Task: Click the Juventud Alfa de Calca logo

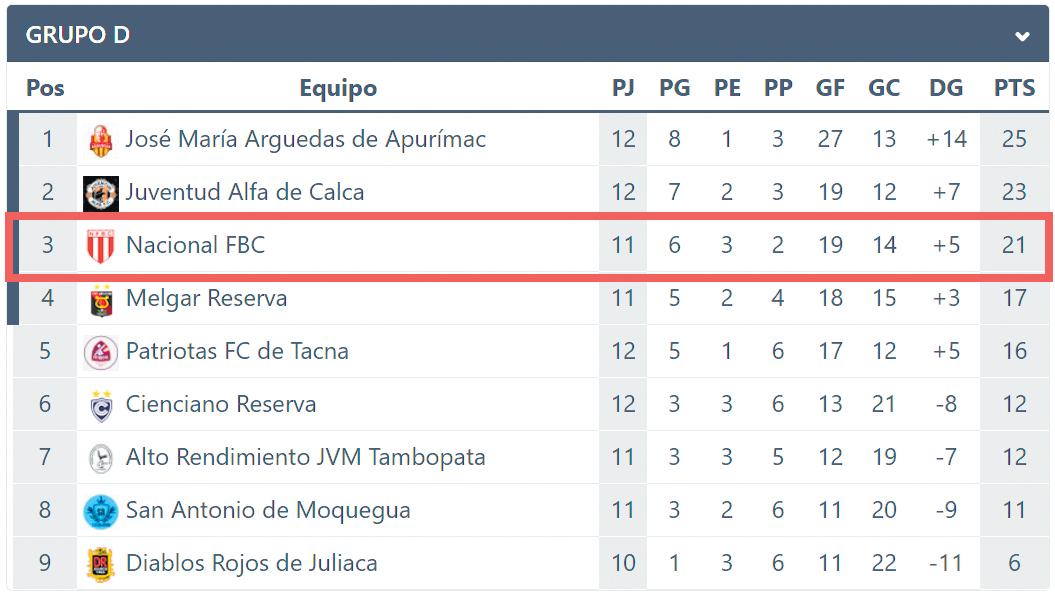Action: [101, 194]
